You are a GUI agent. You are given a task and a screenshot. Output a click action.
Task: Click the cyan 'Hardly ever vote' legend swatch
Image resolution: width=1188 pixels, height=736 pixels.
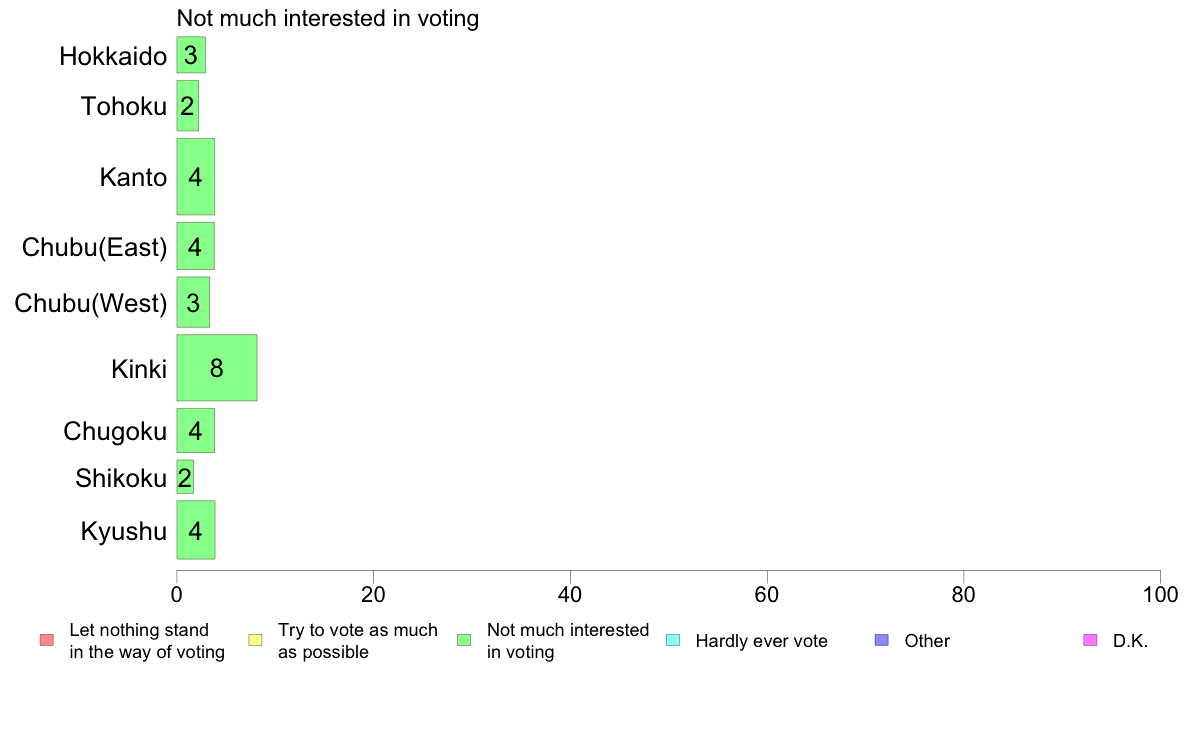pos(673,640)
